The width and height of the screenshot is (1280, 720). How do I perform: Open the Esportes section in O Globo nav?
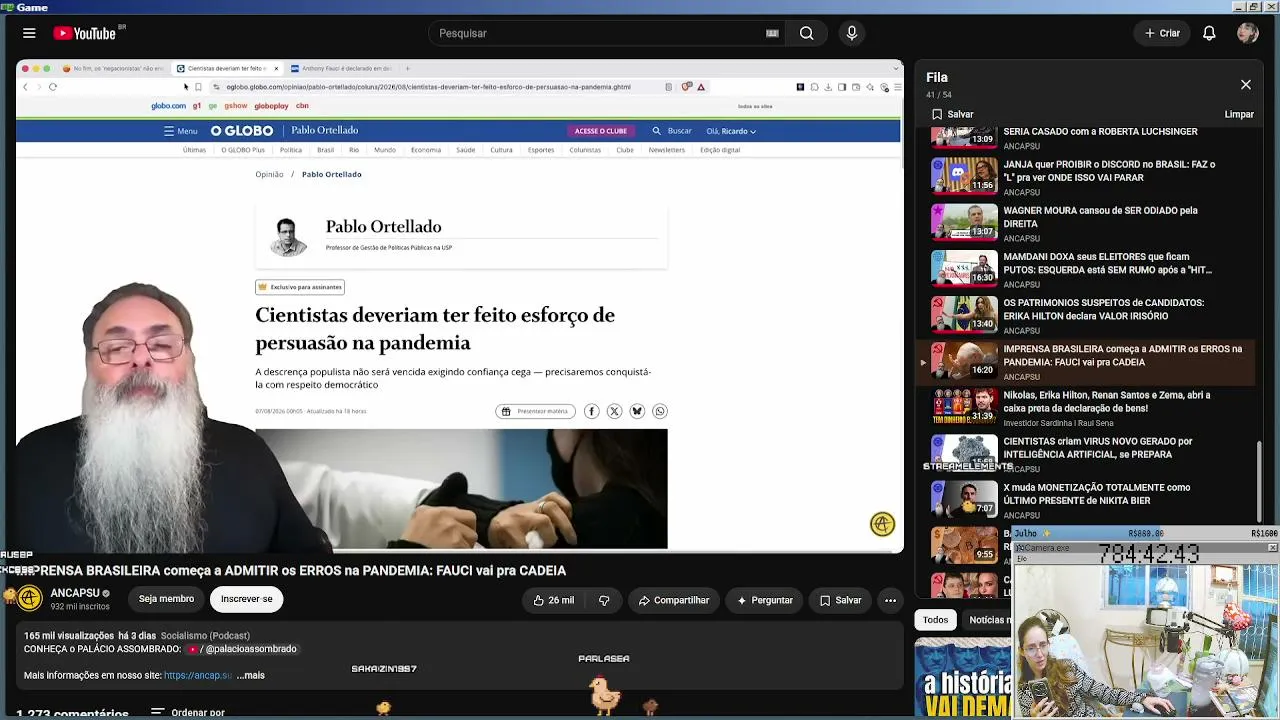541,150
